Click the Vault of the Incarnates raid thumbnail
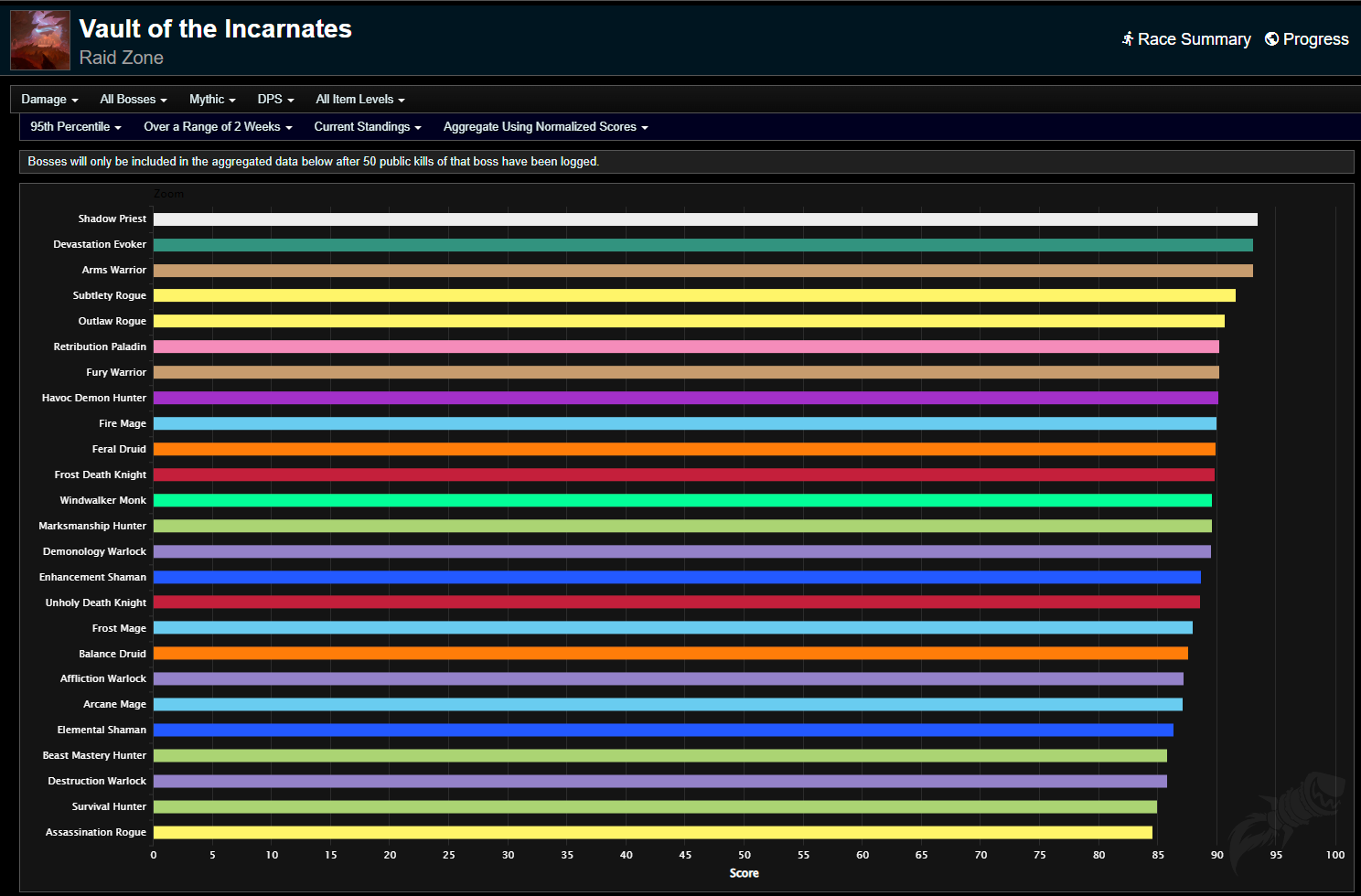This screenshot has width=1361, height=896. [x=39, y=40]
